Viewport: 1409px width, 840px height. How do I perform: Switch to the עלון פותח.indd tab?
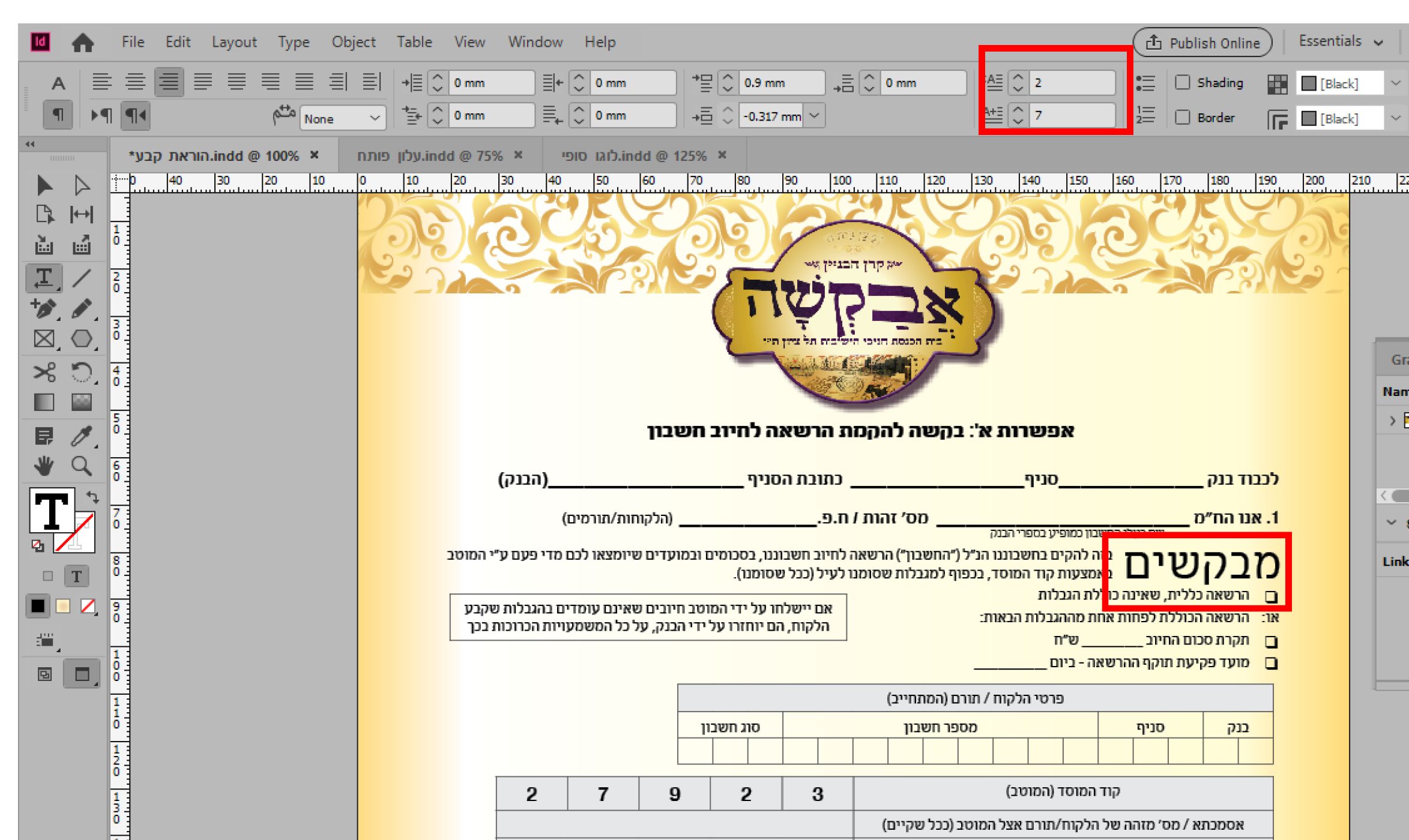coord(429,156)
